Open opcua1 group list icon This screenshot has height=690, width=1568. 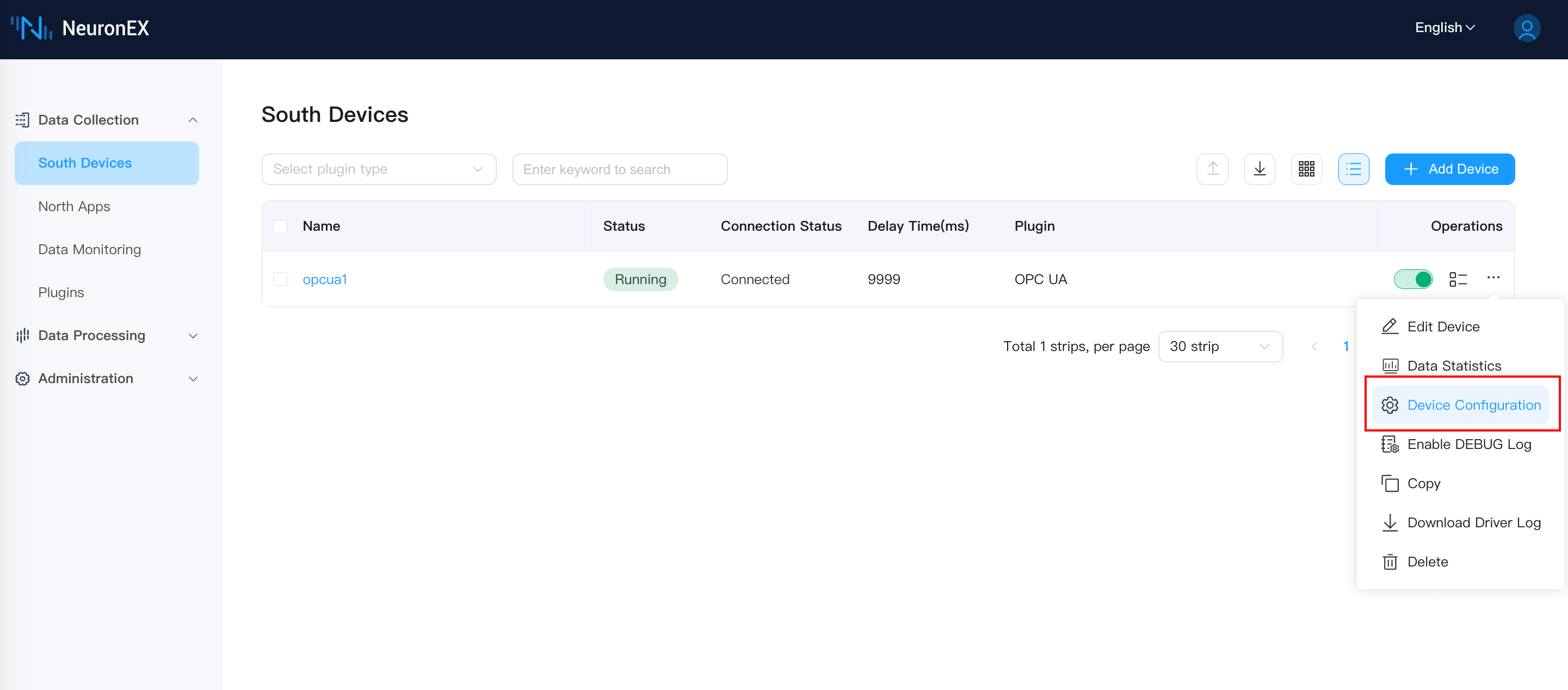pyautogui.click(x=1458, y=279)
